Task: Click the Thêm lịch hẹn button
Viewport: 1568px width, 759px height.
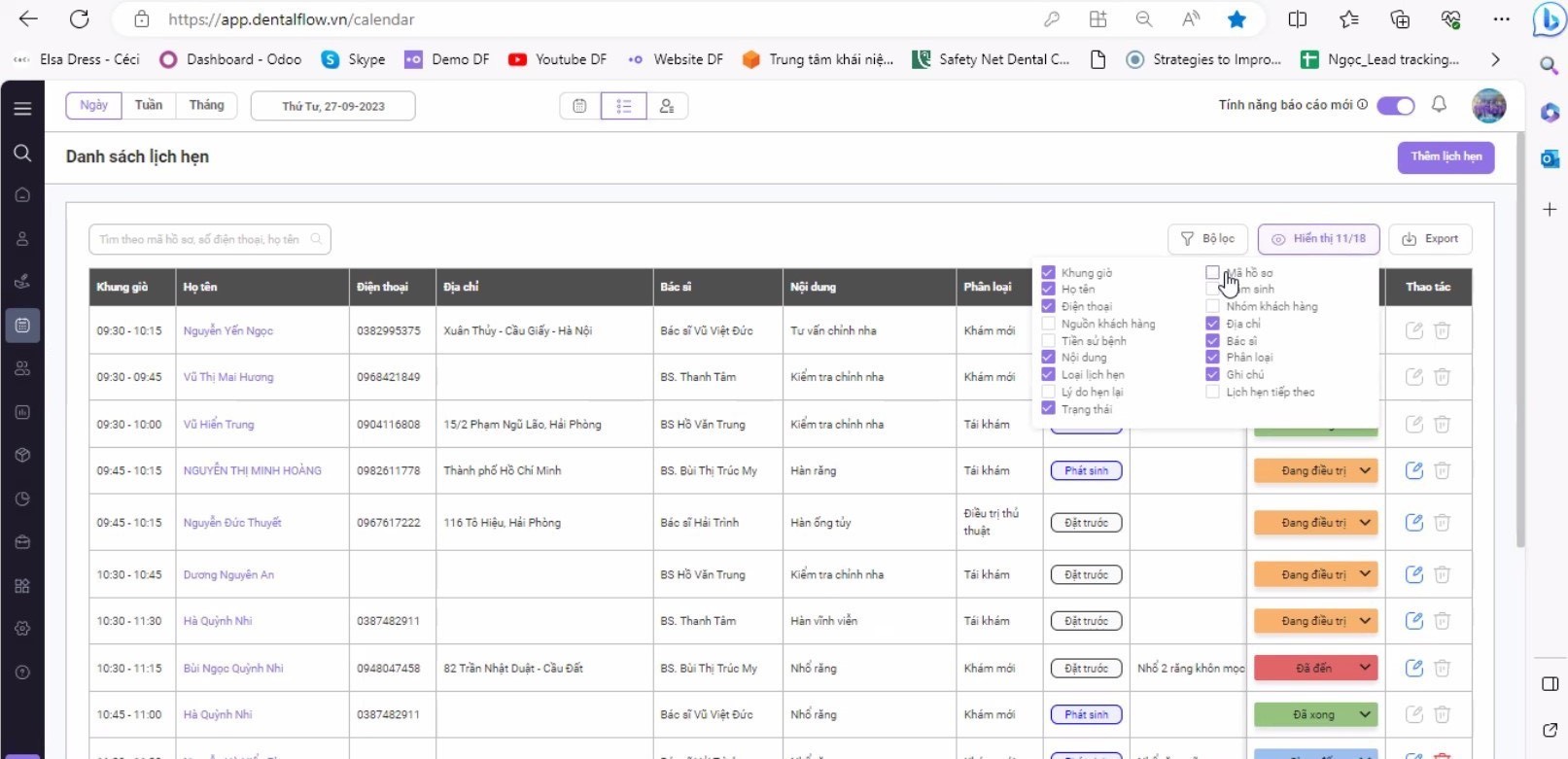Action: pos(1446,156)
